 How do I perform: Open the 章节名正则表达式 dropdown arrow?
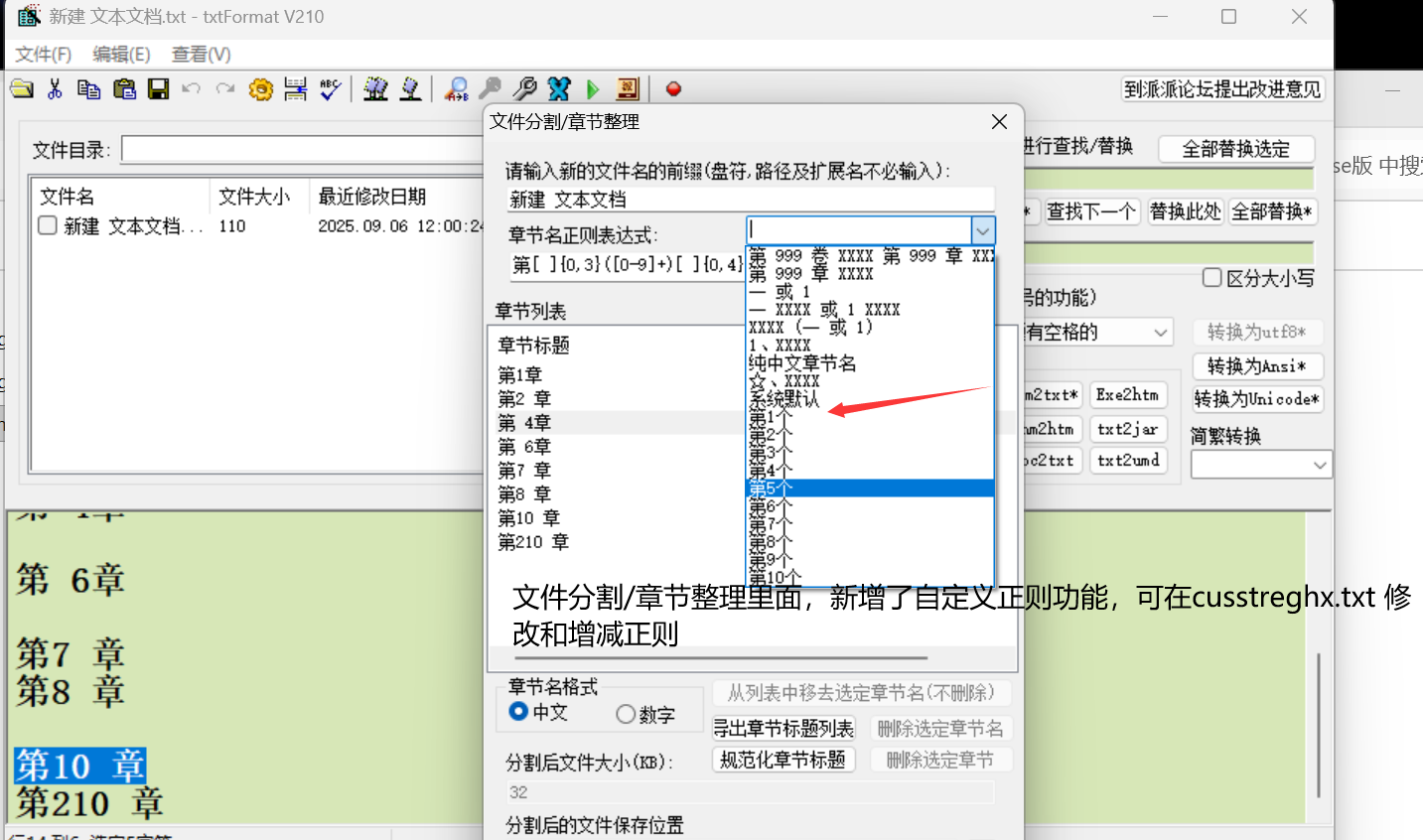coord(982,230)
